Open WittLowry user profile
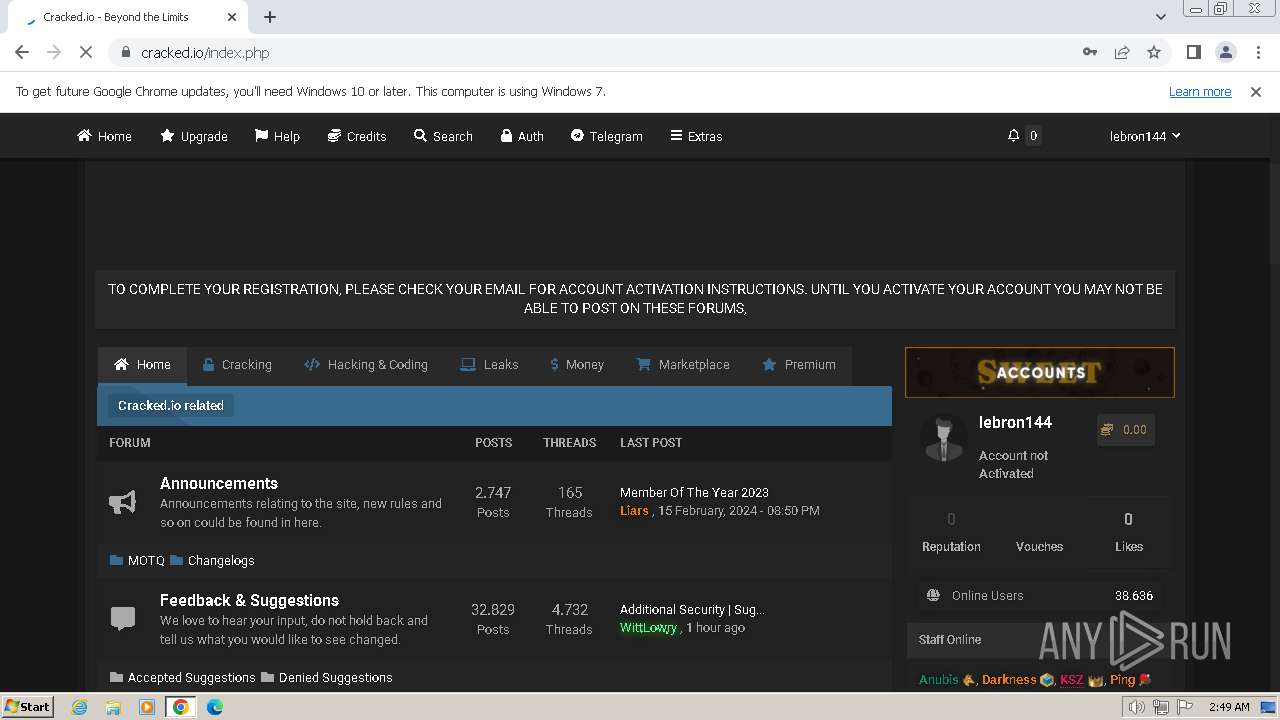The width and height of the screenshot is (1280, 720). point(649,627)
